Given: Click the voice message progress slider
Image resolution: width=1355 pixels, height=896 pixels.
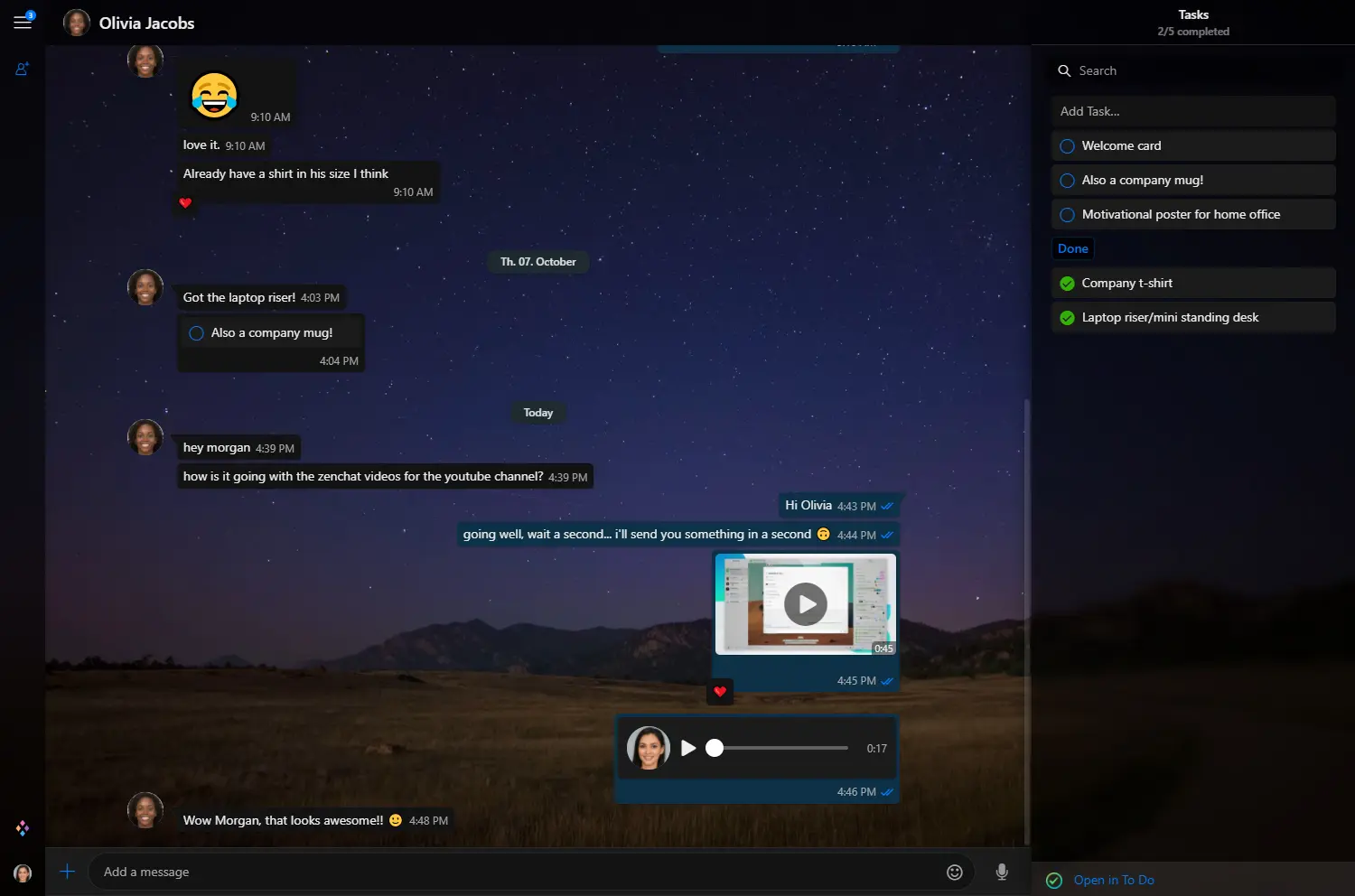Looking at the screenshot, I should click(781, 748).
